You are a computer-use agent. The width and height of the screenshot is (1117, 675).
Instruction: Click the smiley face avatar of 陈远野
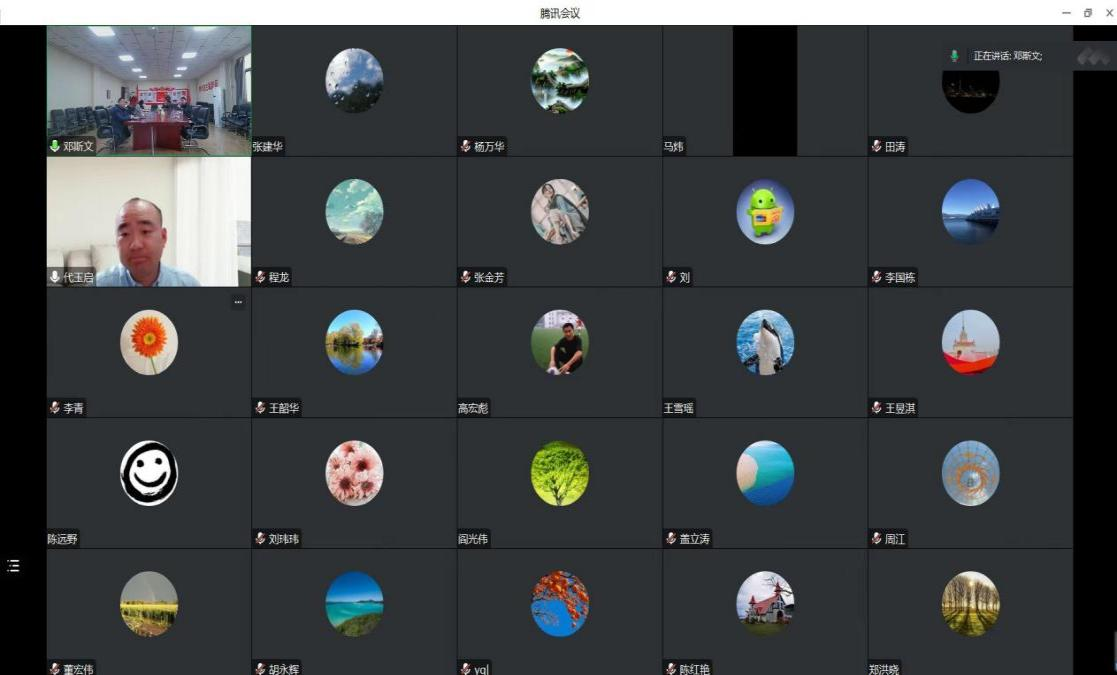[149, 473]
